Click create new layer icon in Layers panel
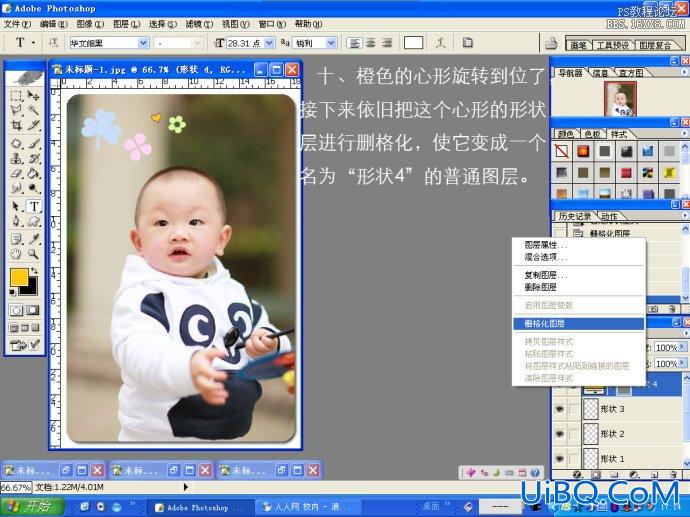 [x=654, y=475]
